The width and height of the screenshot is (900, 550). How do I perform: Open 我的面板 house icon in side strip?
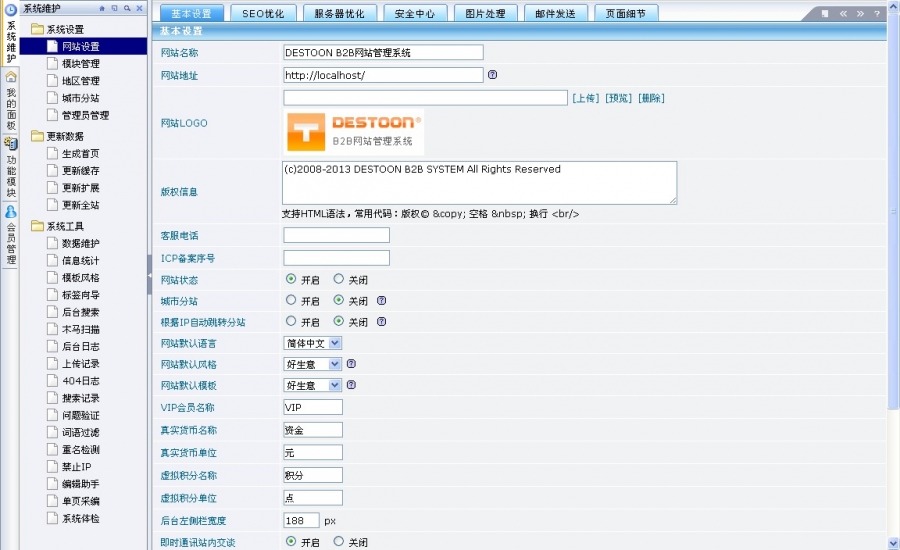click(10, 77)
